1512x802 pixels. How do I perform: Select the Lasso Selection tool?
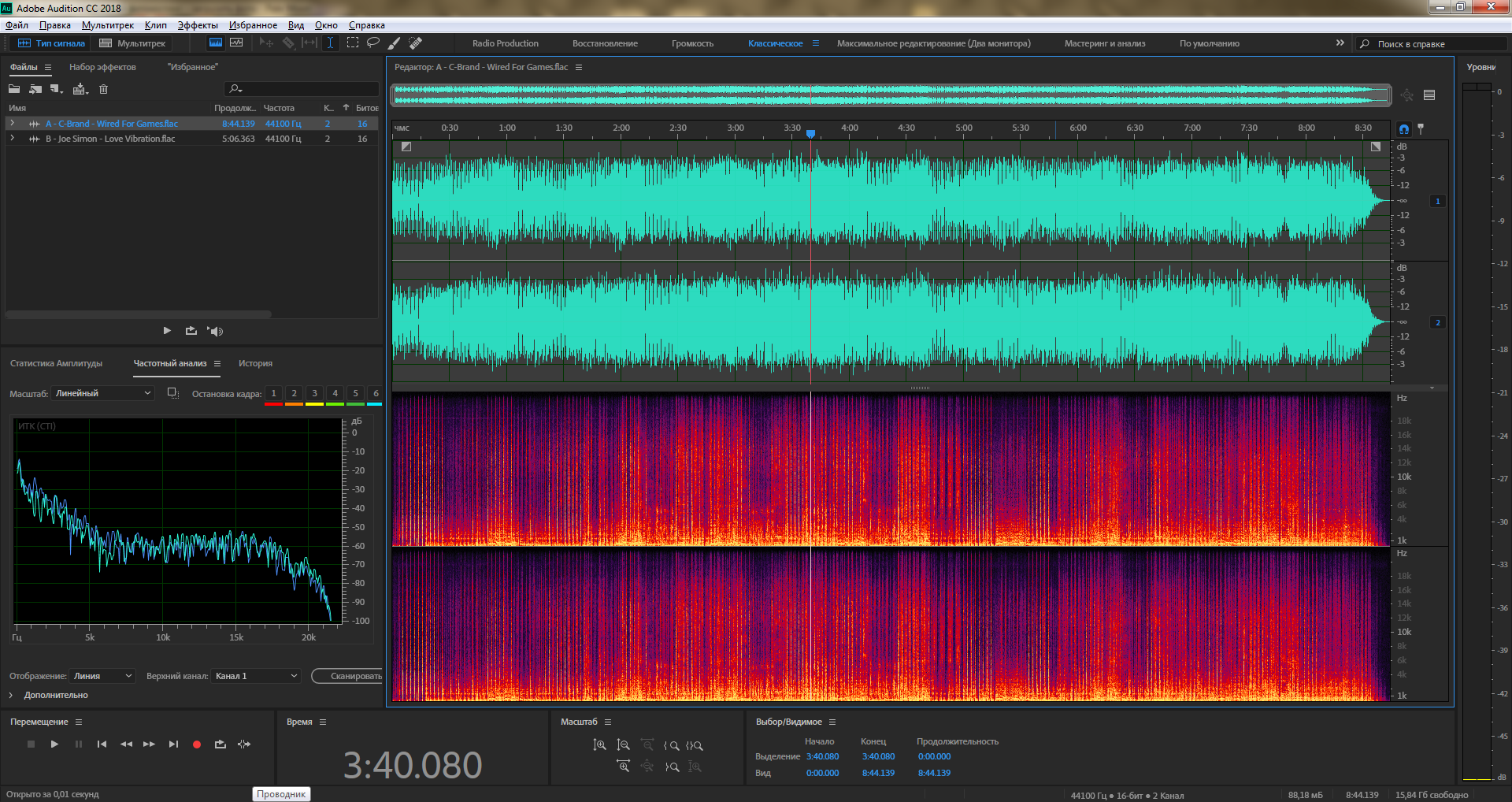click(x=372, y=43)
